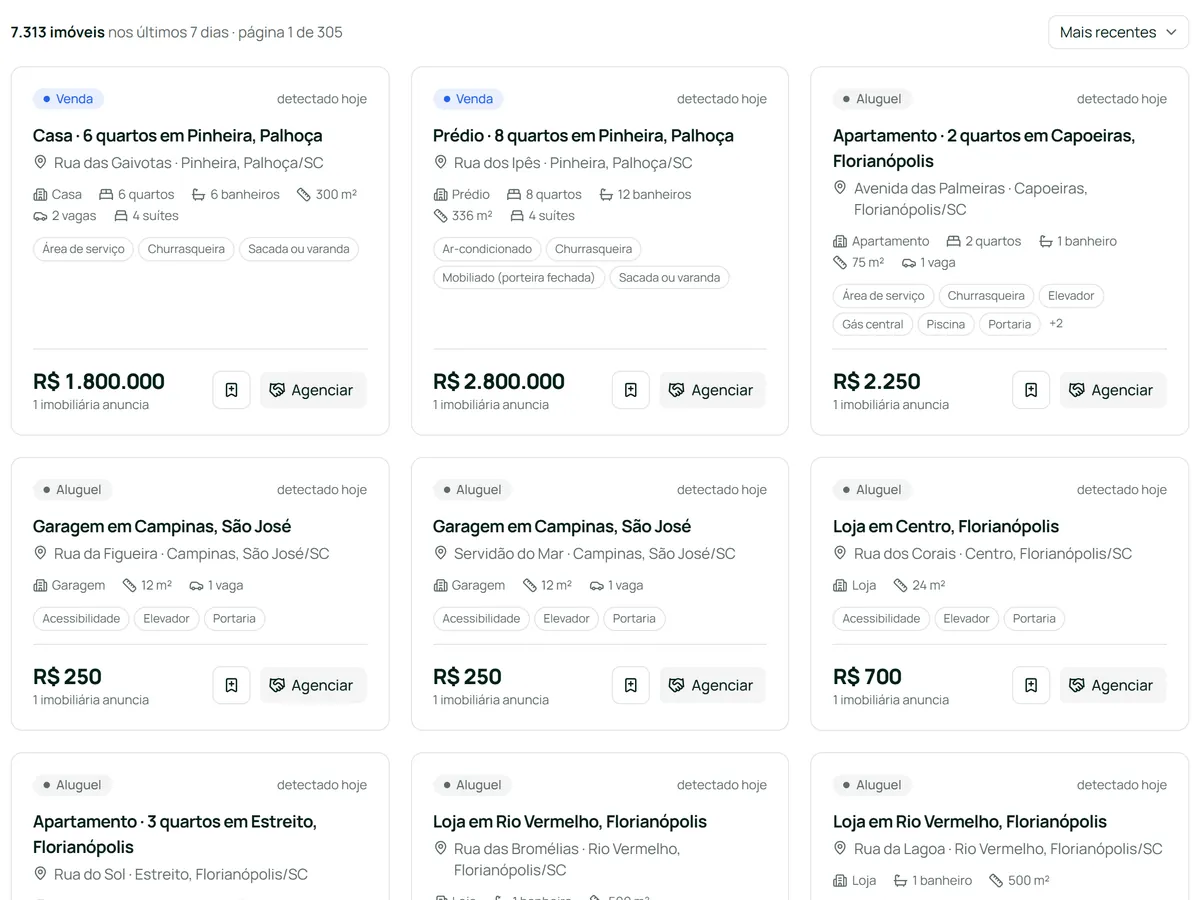
Task: Click the Mobiliado (porteira fechada) tag
Action: click(519, 278)
